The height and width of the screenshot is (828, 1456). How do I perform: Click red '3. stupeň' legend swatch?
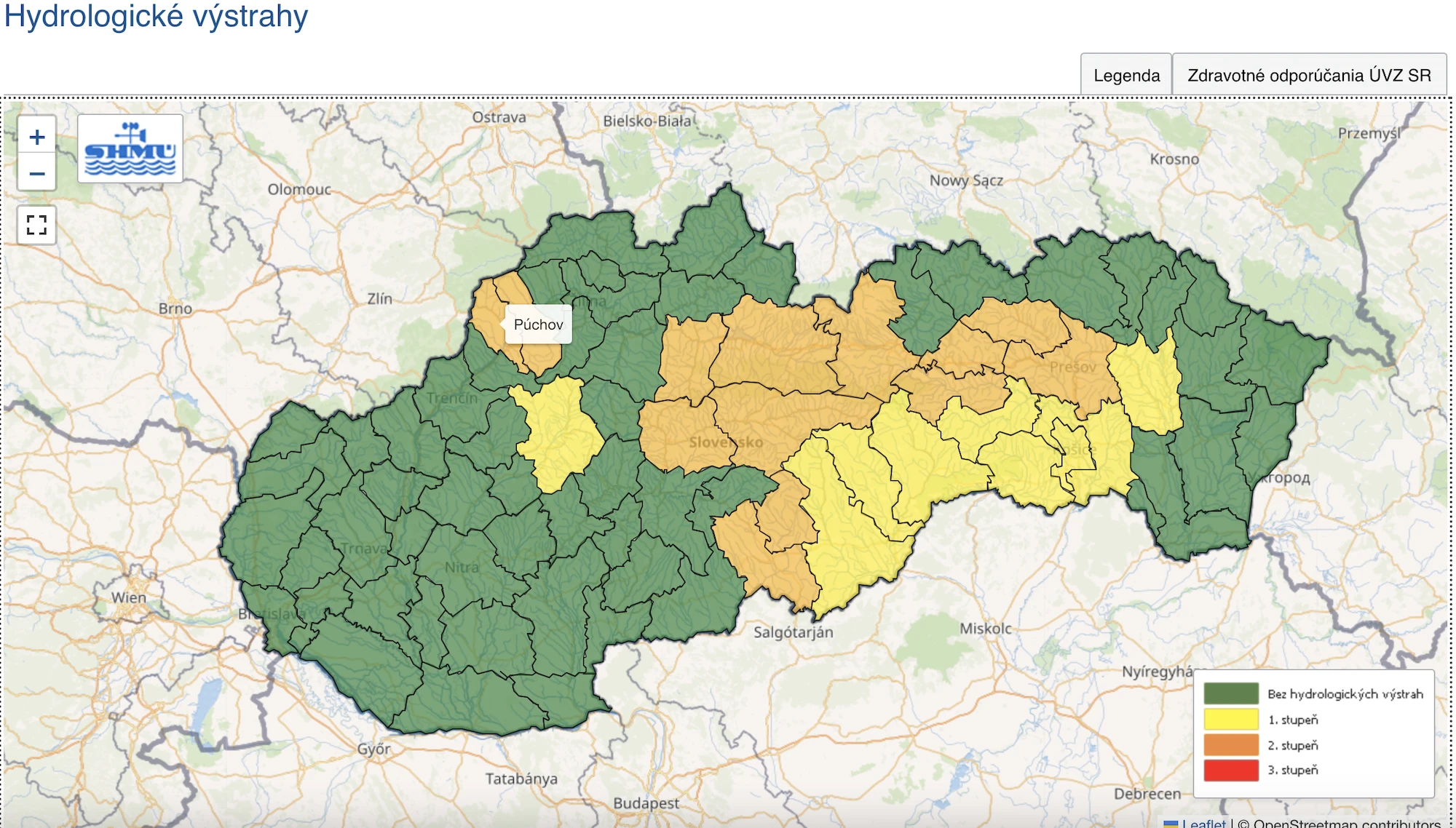(x=1231, y=770)
